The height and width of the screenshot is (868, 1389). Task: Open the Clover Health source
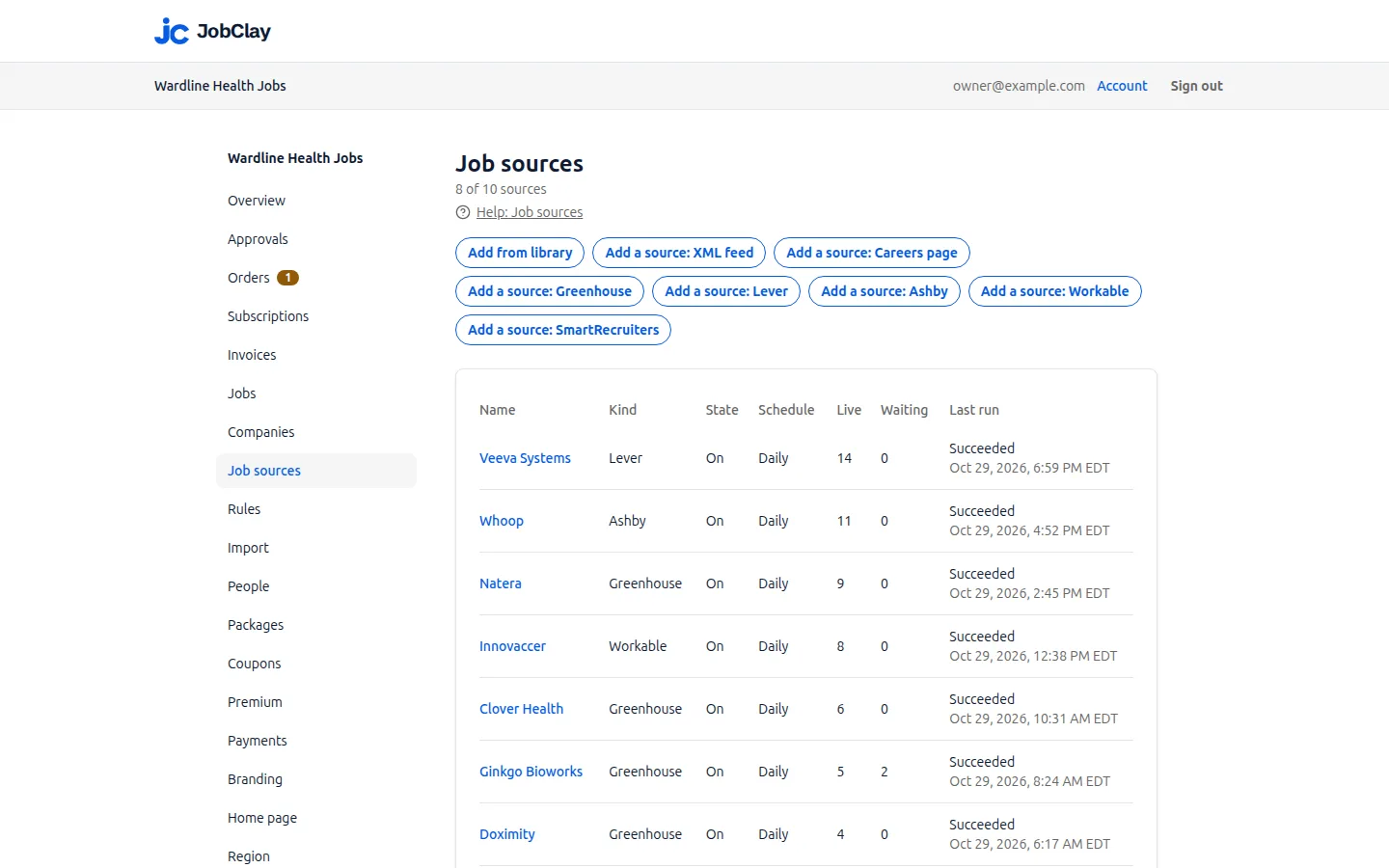coord(521,709)
